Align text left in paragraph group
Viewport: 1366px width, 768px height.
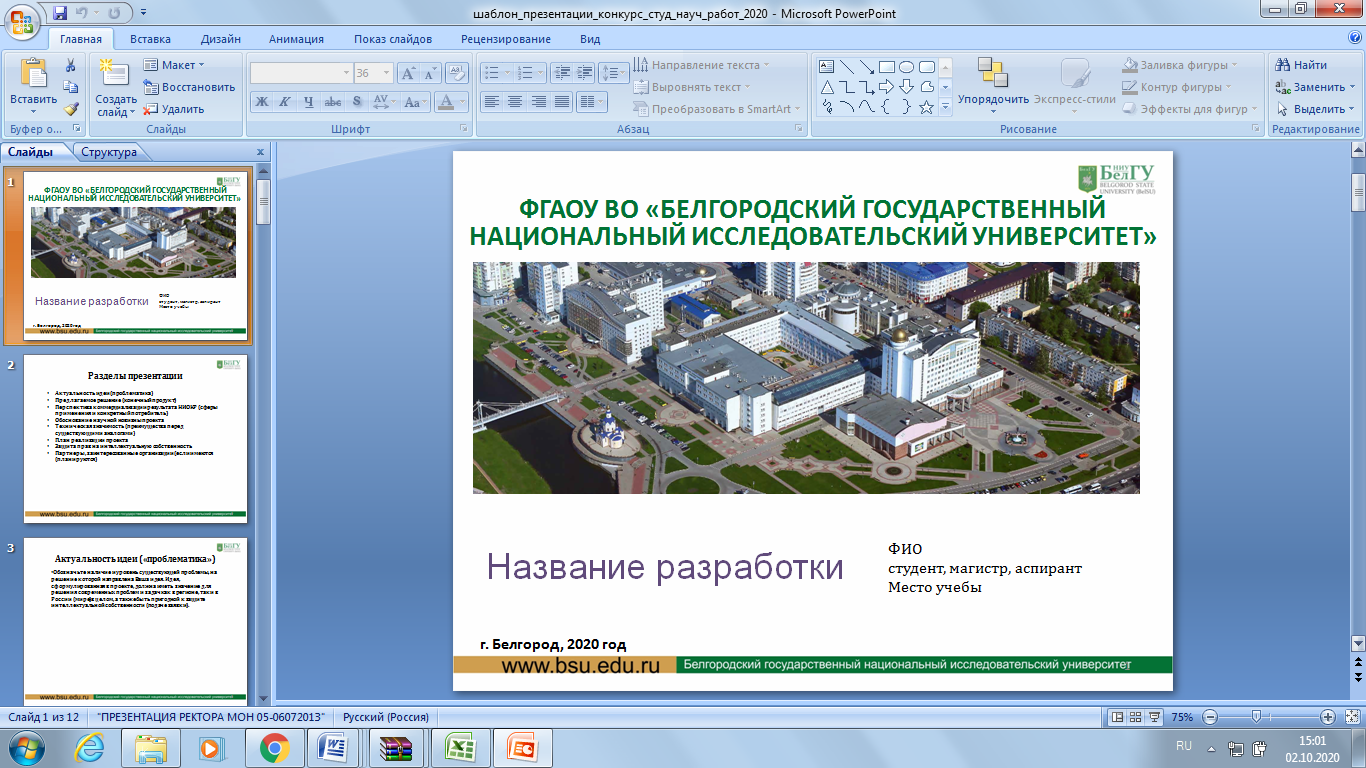491,101
